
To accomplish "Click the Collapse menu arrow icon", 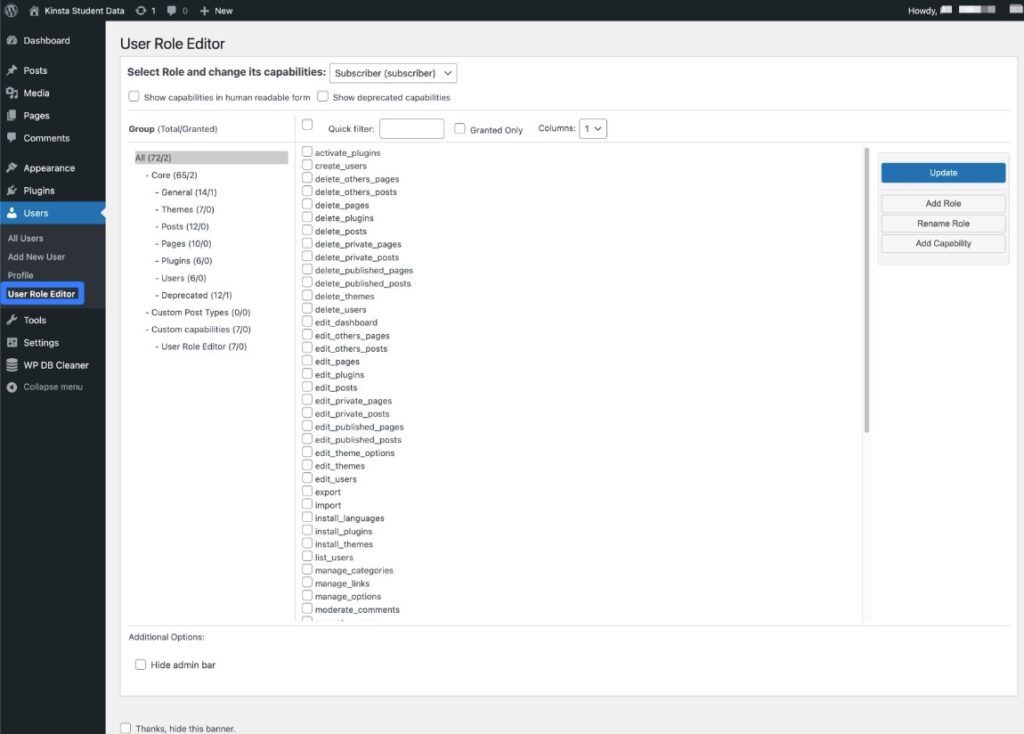I will pos(10,387).
